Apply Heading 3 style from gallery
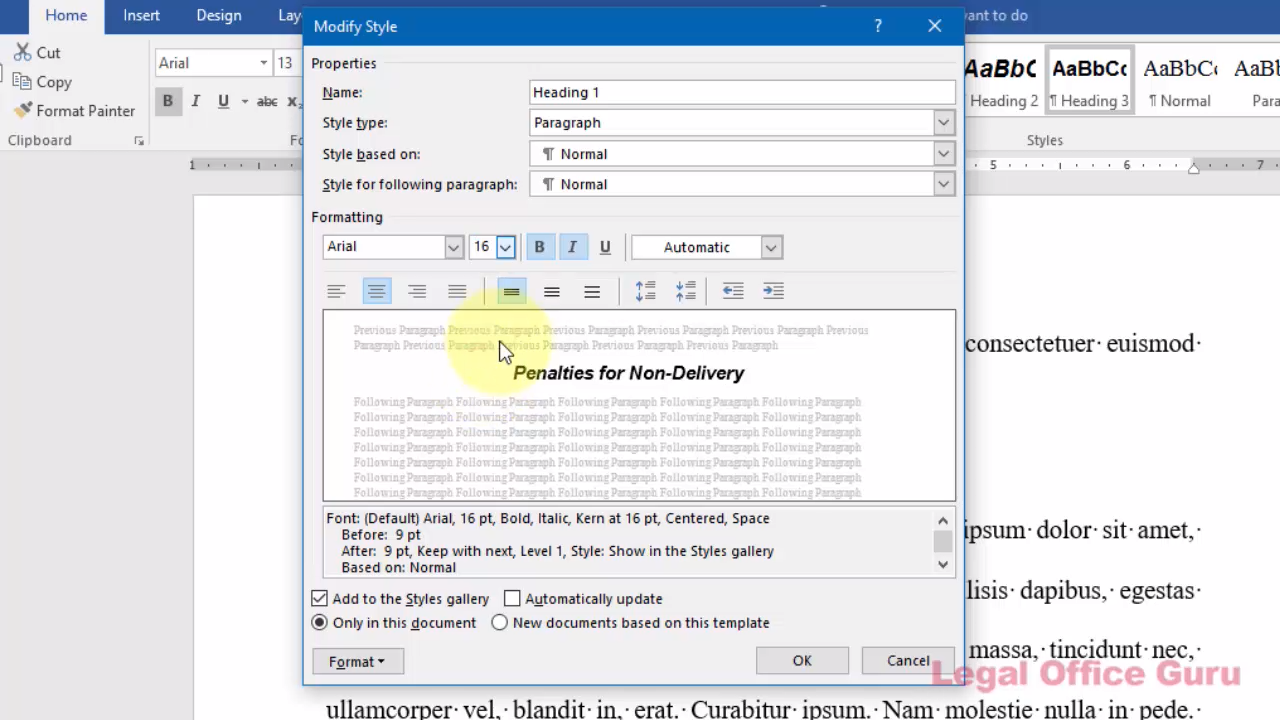1280x720 pixels. click(1089, 81)
